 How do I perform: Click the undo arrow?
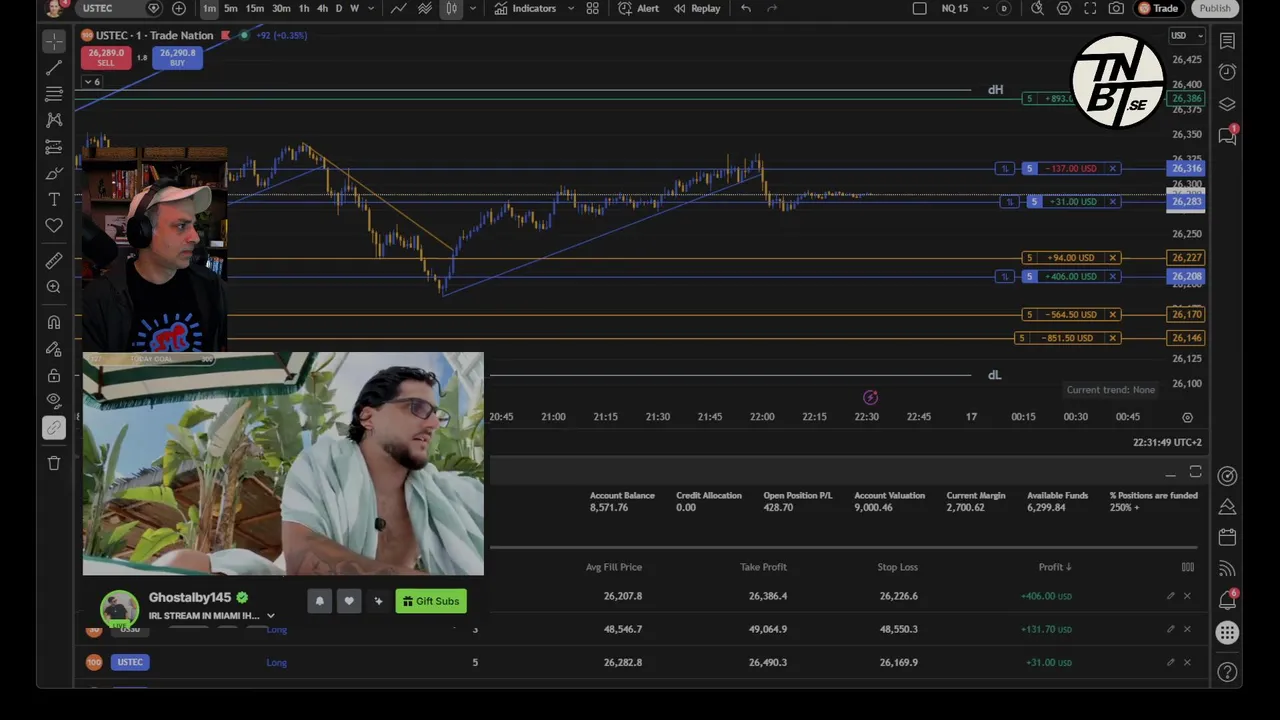click(746, 8)
